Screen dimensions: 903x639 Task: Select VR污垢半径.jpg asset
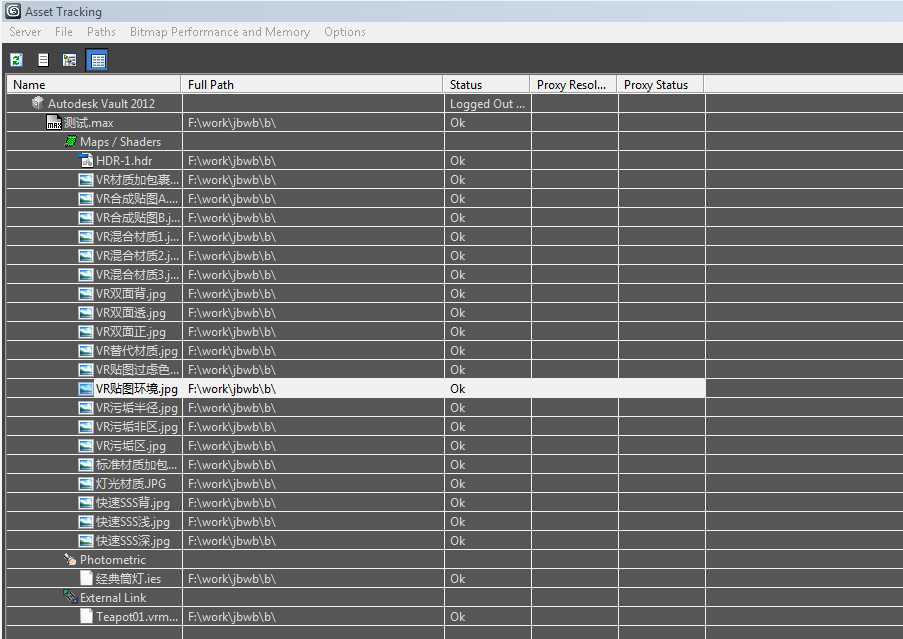(356, 408)
